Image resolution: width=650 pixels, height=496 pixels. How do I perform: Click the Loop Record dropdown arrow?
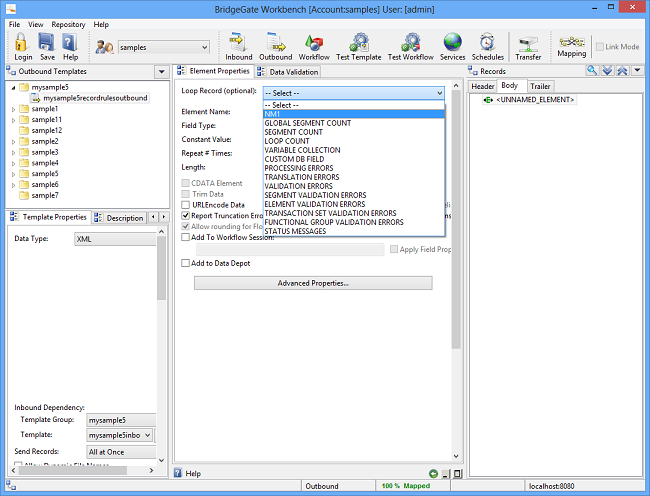pos(439,93)
